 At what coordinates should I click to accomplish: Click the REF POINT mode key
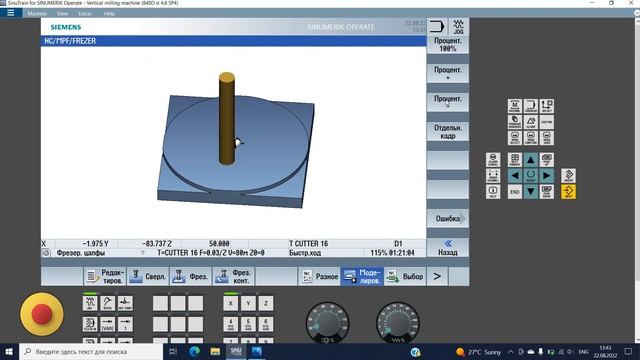pos(125,303)
